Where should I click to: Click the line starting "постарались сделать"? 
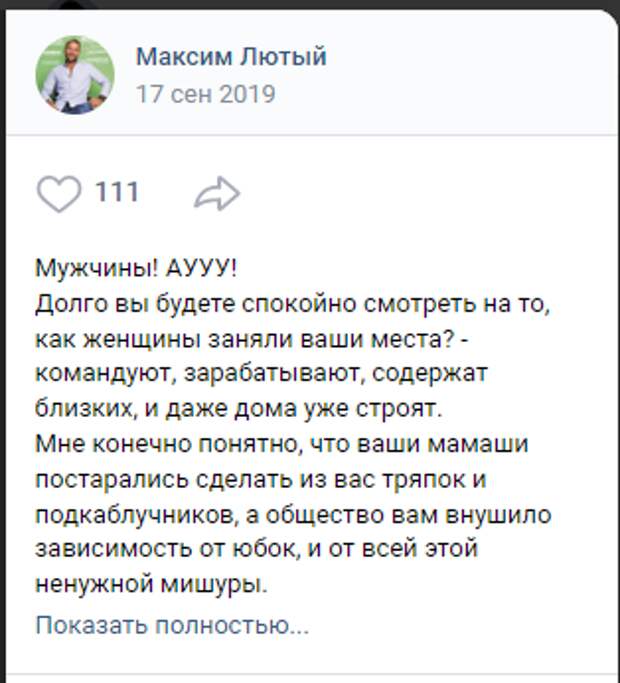[x=261, y=479]
